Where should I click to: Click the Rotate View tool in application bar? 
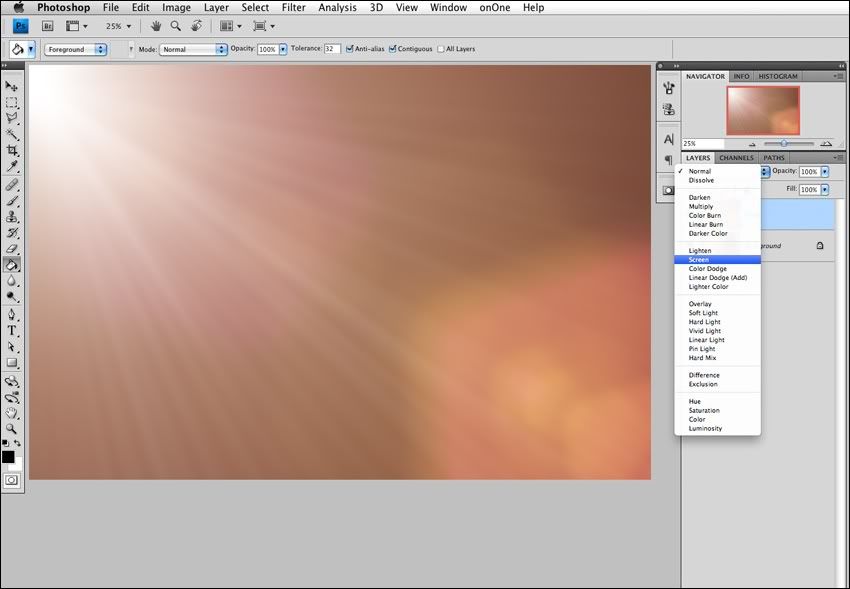196,25
